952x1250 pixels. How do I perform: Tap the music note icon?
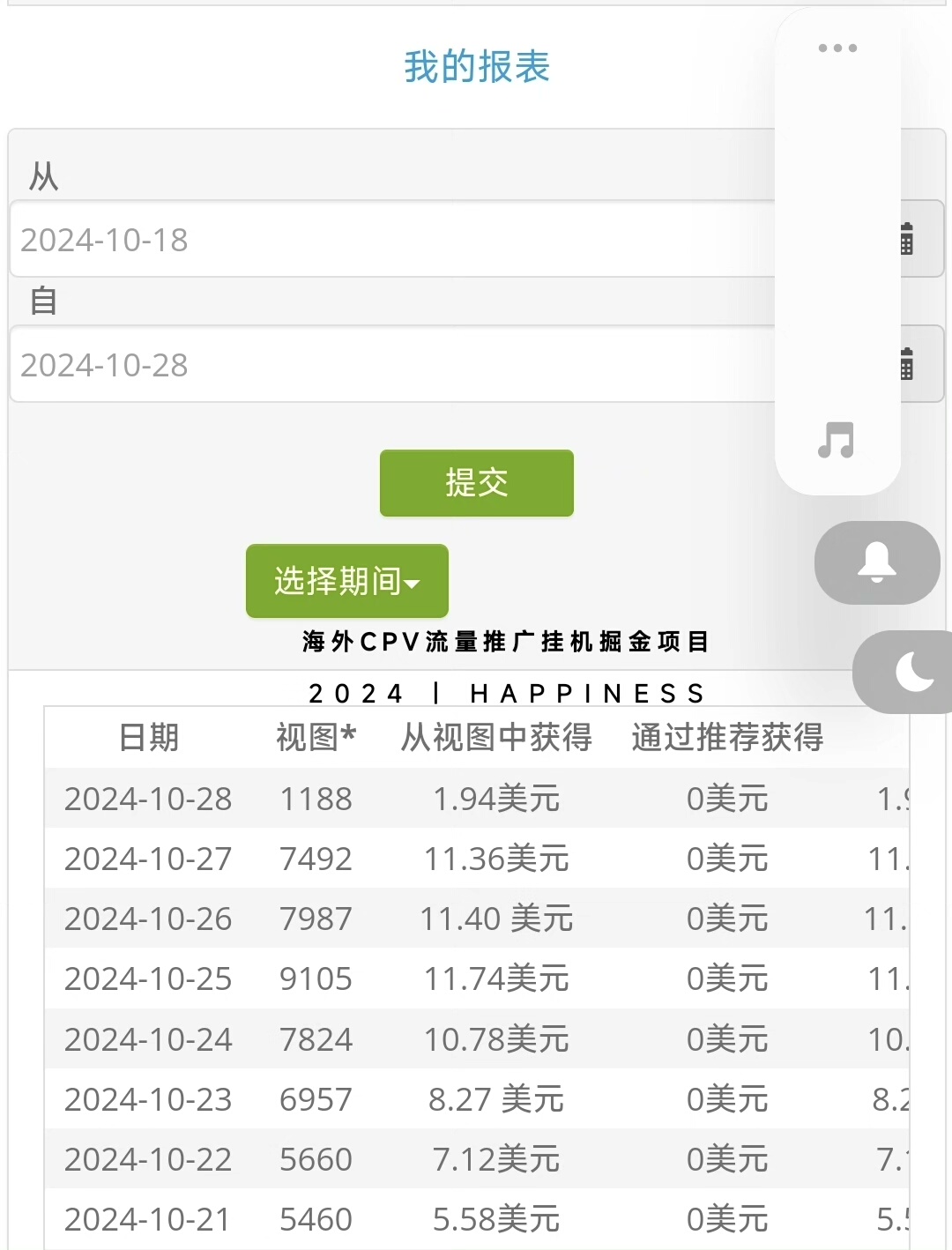point(837,440)
